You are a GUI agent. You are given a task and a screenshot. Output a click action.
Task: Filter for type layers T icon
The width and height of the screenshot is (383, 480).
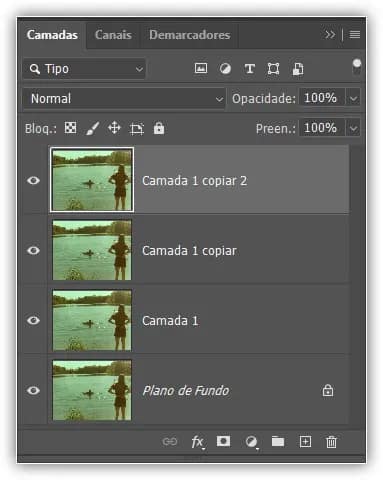(250, 69)
